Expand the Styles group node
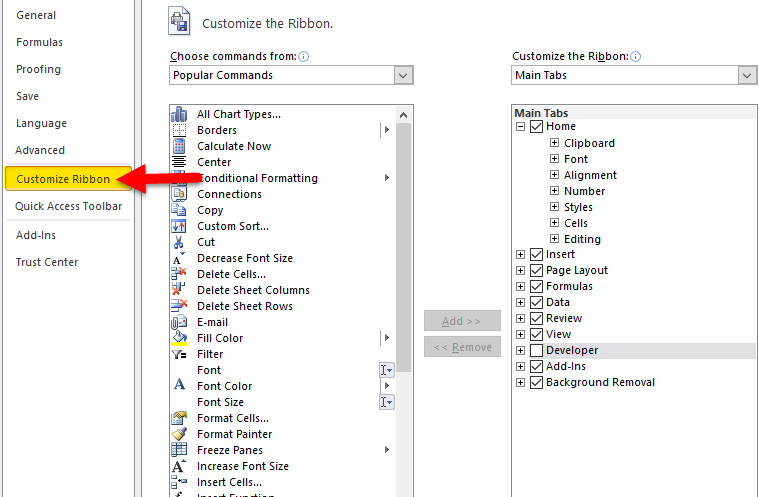 coord(555,207)
